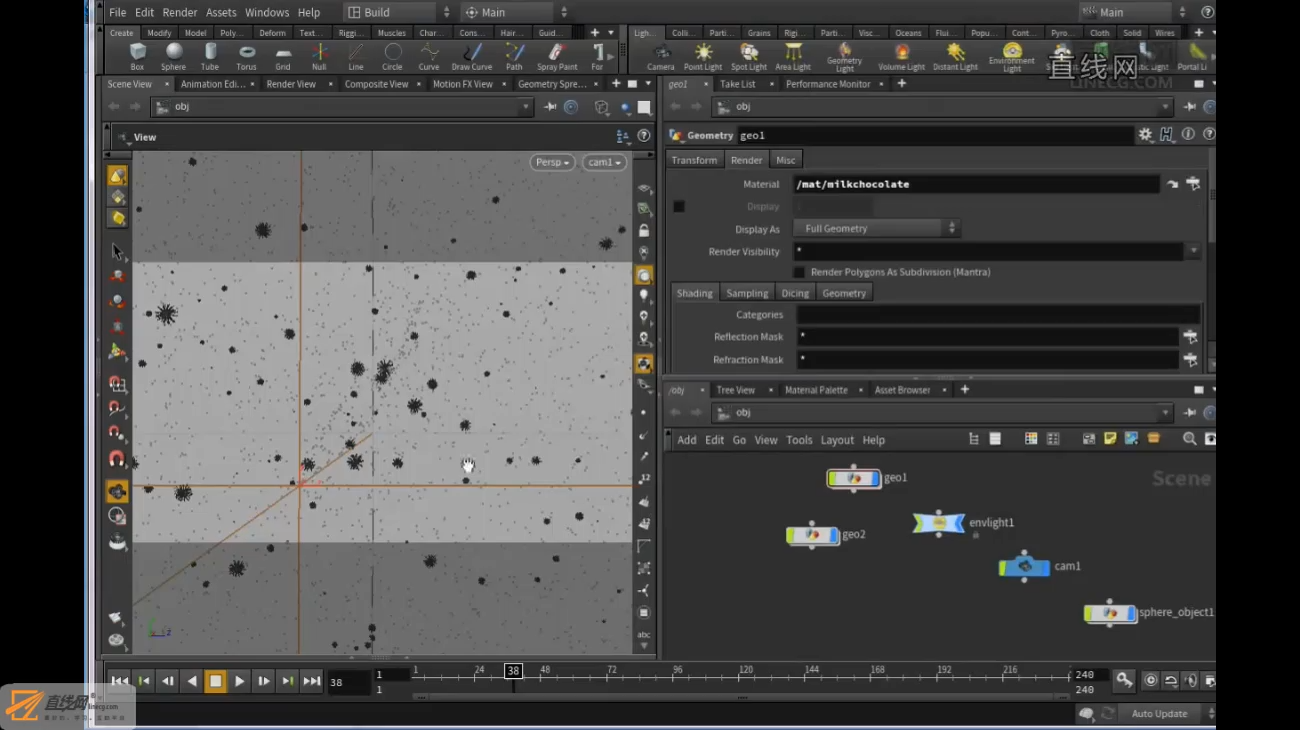Select the Curve shelf tool
The image size is (1300, 730).
pos(429,56)
